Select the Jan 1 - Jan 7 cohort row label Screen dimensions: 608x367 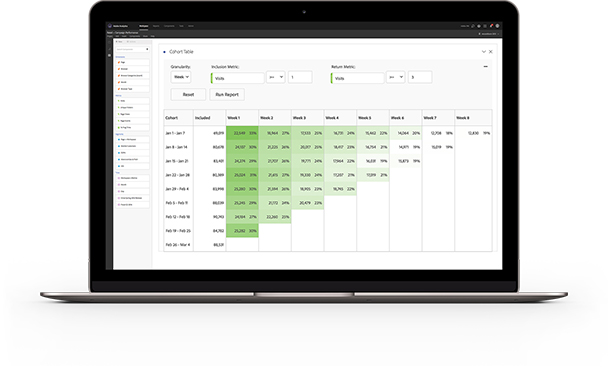tap(175, 133)
